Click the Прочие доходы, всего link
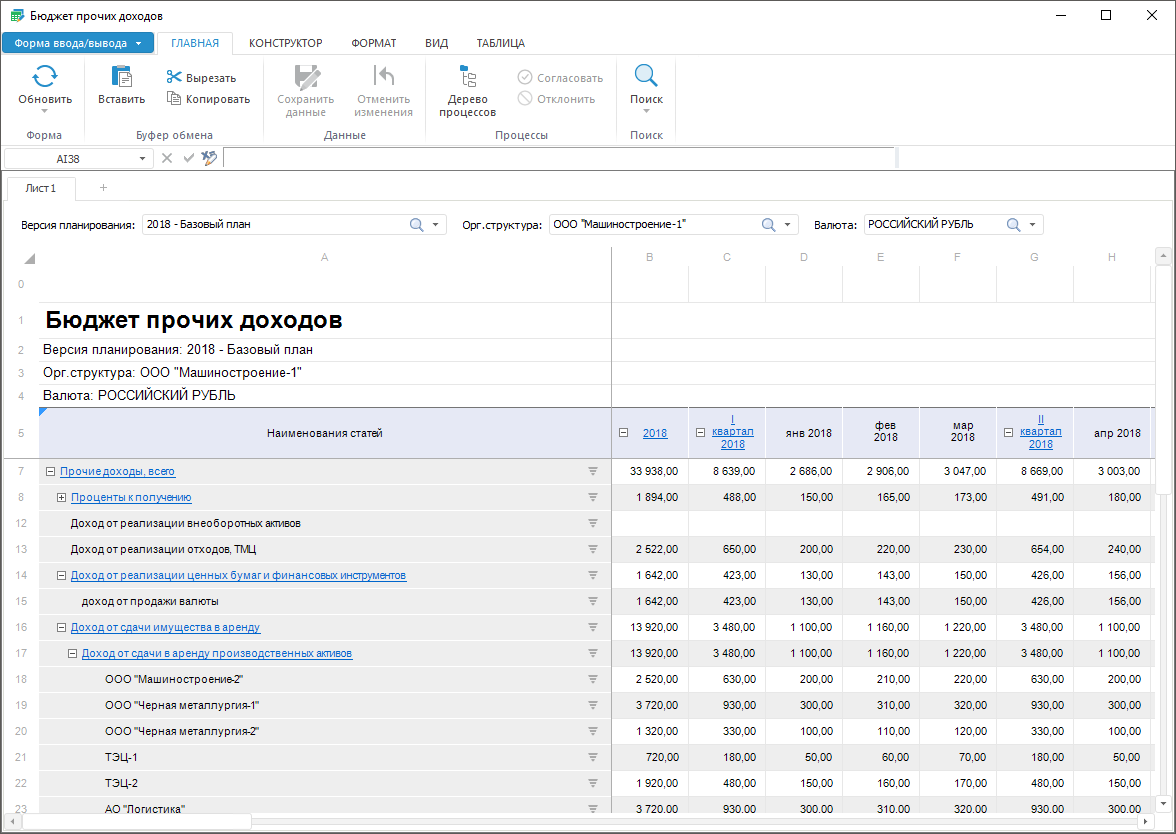This screenshot has height=834, width=1176. 117,472
